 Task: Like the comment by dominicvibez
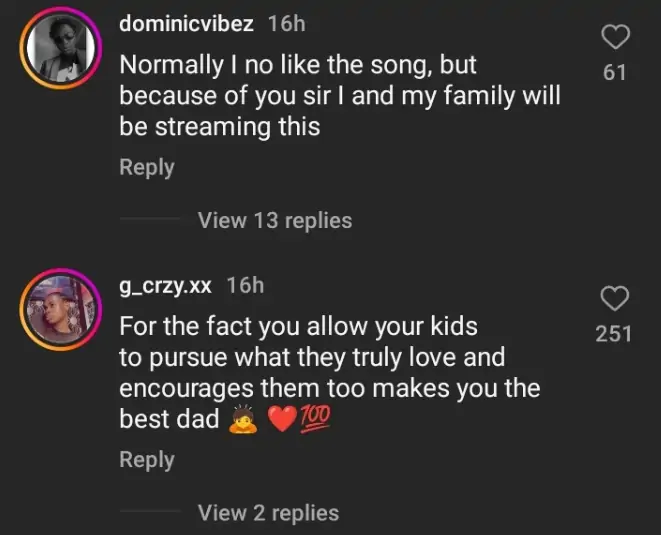(x=616, y=38)
